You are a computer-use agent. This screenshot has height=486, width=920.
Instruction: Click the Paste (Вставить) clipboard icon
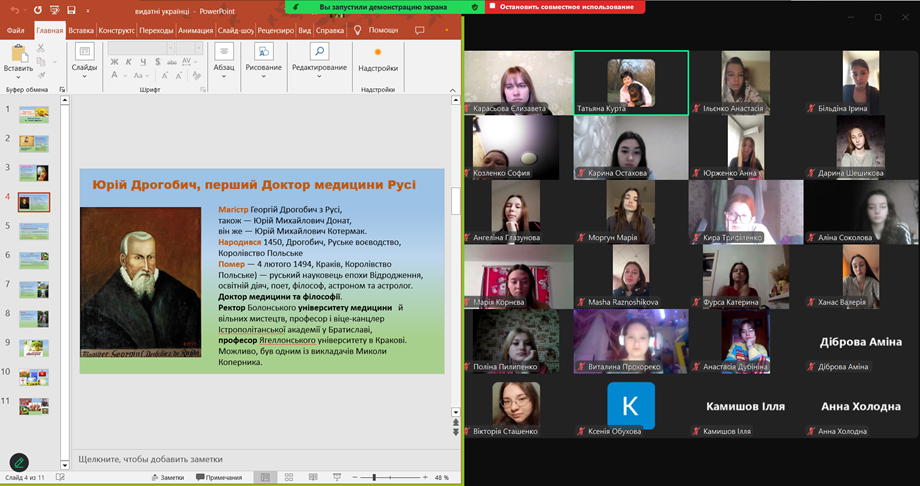click(17, 53)
